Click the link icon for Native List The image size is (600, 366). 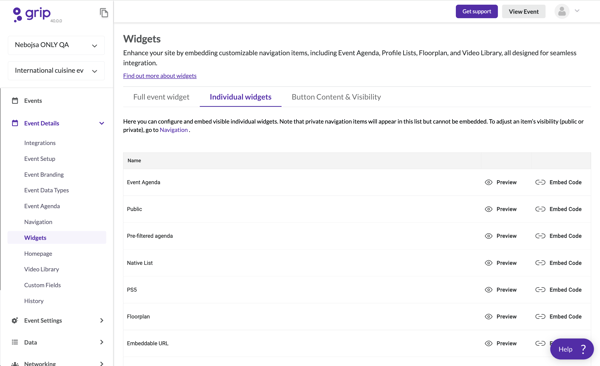[540, 263]
